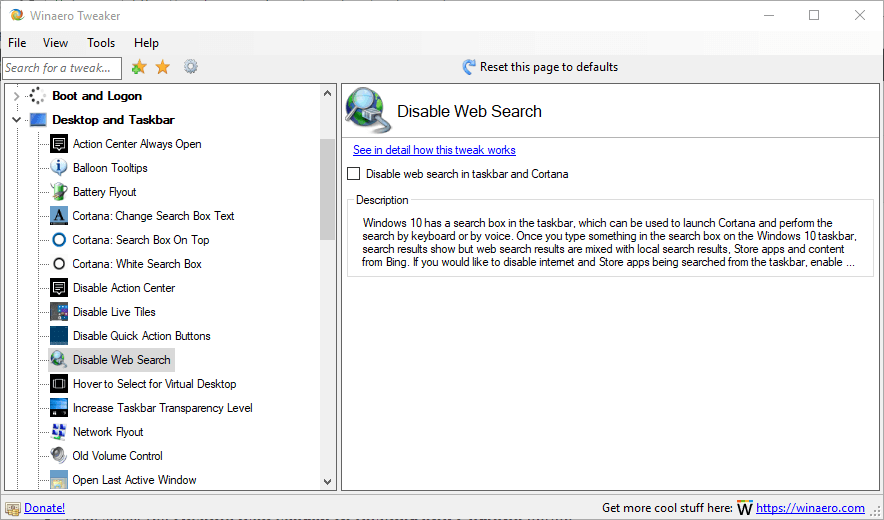This screenshot has width=884, height=520.
Task: Click the tree scrollbar down arrow
Action: point(328,482)
